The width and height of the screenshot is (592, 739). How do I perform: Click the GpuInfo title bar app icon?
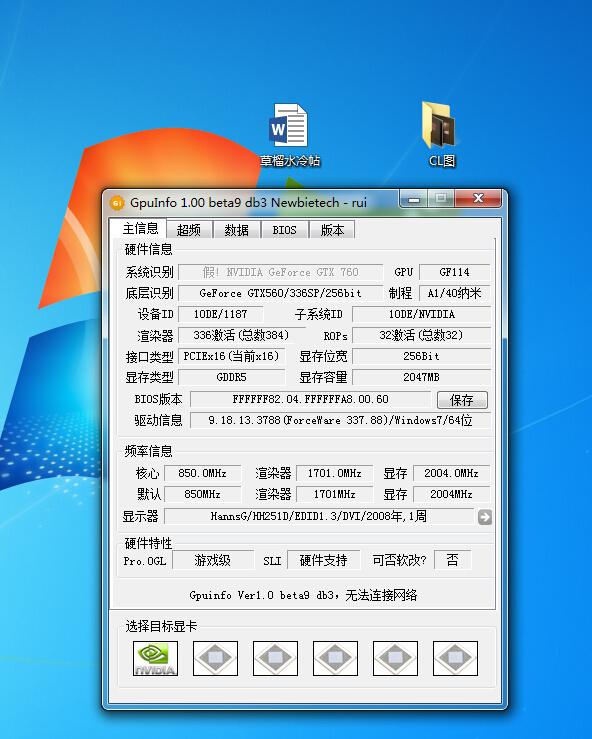pyautogui.click(x=116, y=203)
